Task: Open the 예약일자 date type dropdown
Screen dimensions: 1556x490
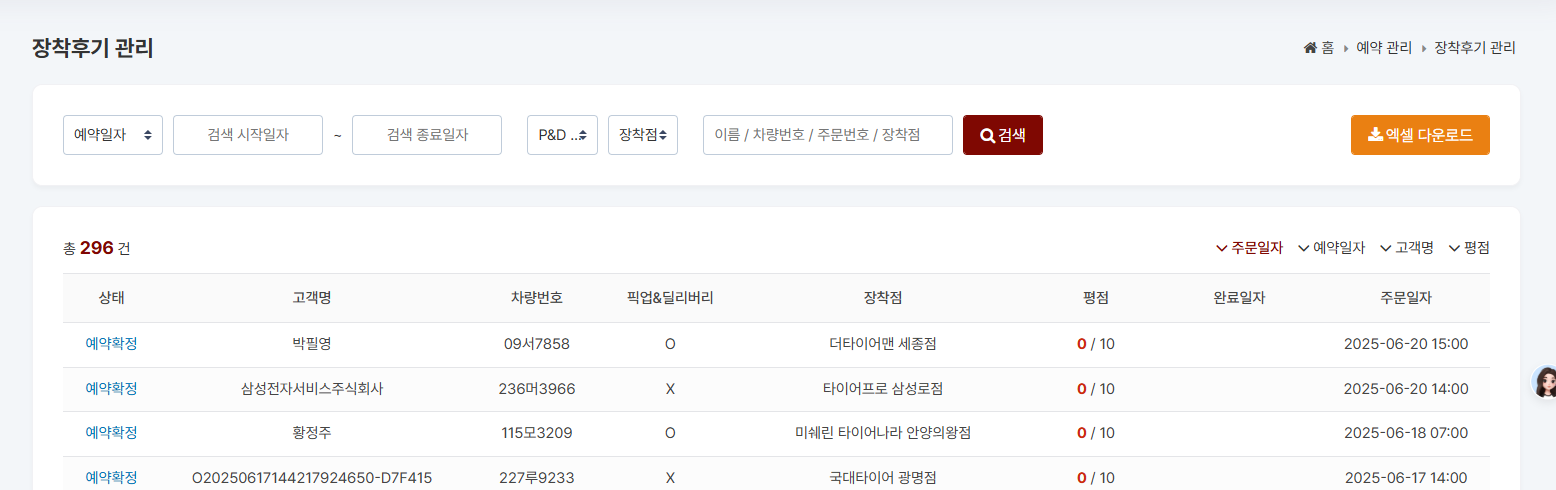Action: pyautogui.click(x=112, y=135)
